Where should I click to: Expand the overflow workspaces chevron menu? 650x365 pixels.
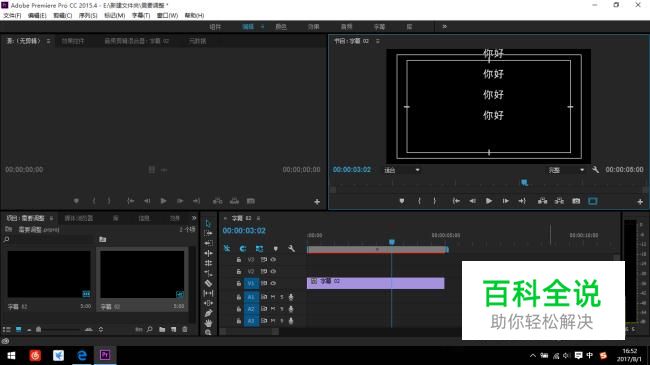(x=444, y=27)
